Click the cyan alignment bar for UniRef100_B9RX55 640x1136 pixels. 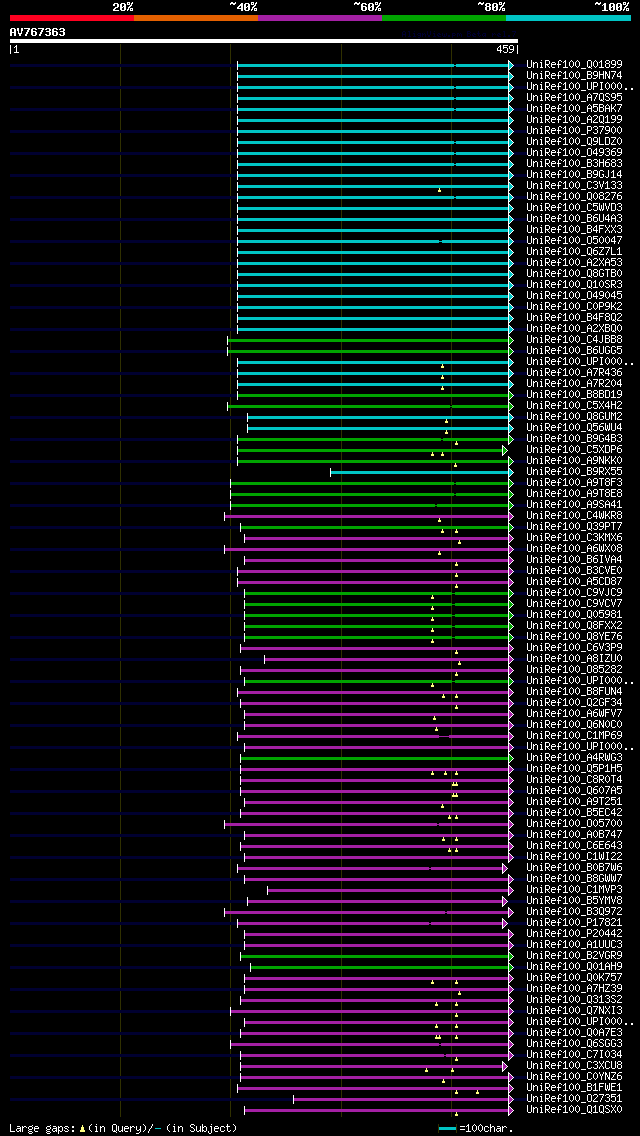tap(420, 472)
